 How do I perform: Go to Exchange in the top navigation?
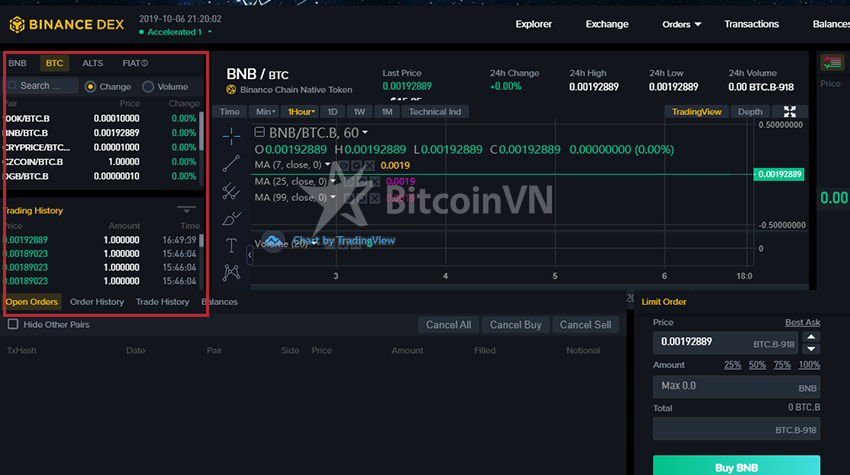pos(607,24)
